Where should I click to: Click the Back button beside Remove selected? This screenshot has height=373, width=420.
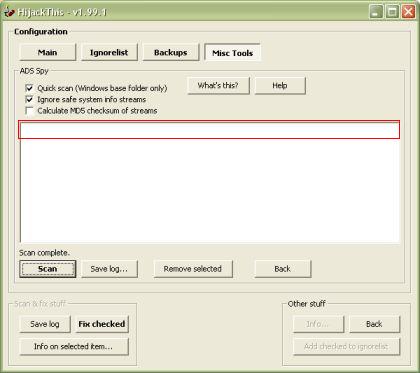tap(283, 269)
